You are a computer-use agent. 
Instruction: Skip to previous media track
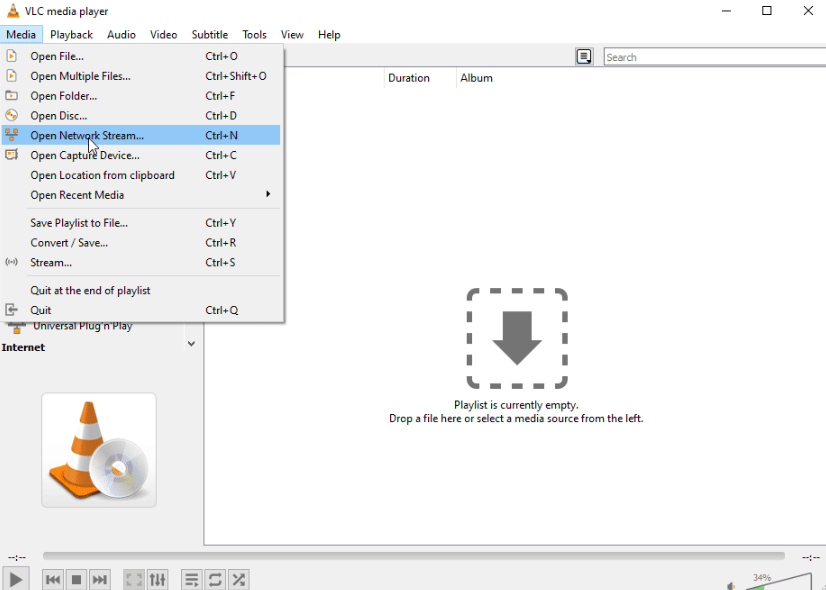tap(53, 580)
